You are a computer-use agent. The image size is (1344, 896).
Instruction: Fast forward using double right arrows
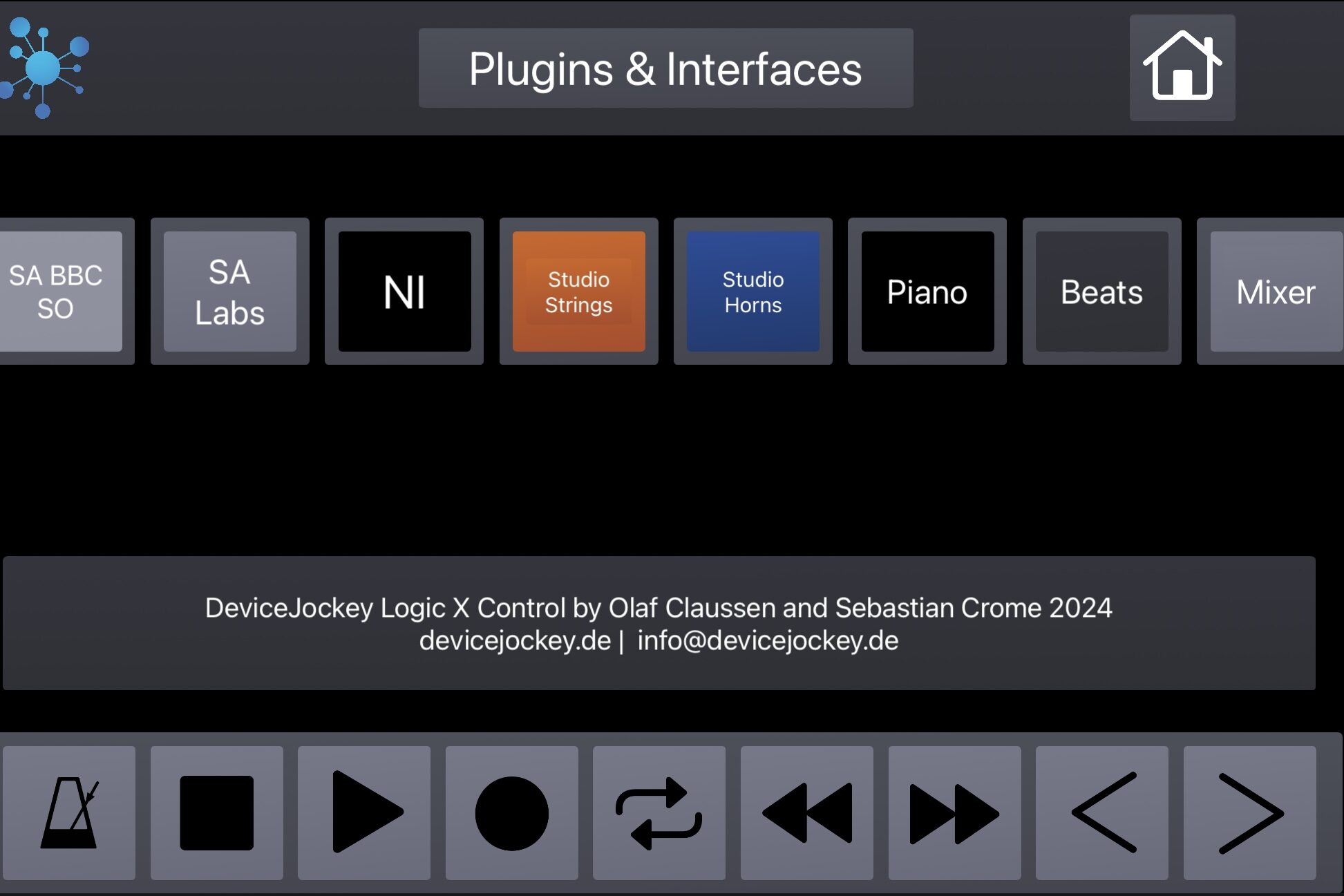pos(954,812)
